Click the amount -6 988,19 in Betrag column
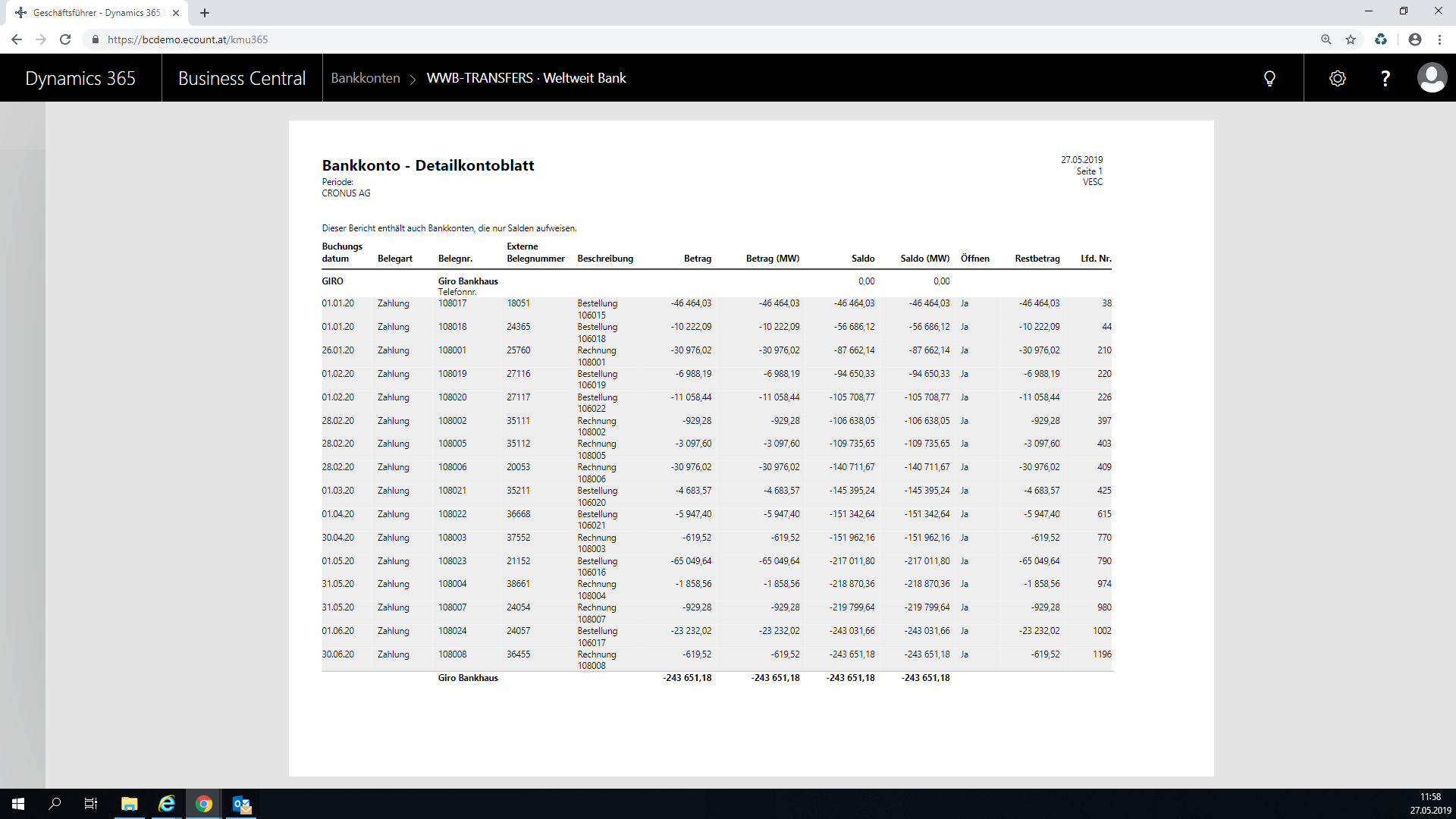This screenshot has width=1456, height=819. click(693, 374)
